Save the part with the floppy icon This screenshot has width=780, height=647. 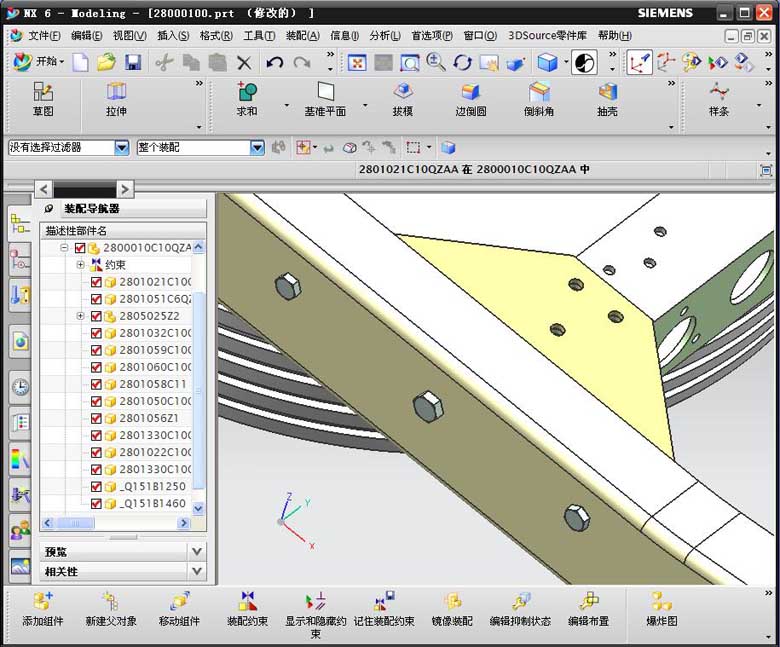133,63
